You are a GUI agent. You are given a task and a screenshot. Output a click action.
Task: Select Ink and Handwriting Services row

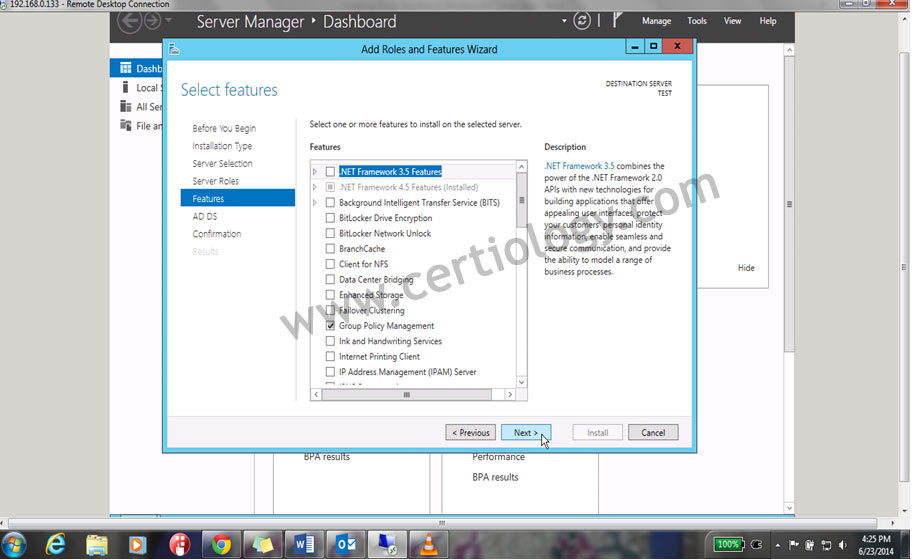[x=390, y=341]
